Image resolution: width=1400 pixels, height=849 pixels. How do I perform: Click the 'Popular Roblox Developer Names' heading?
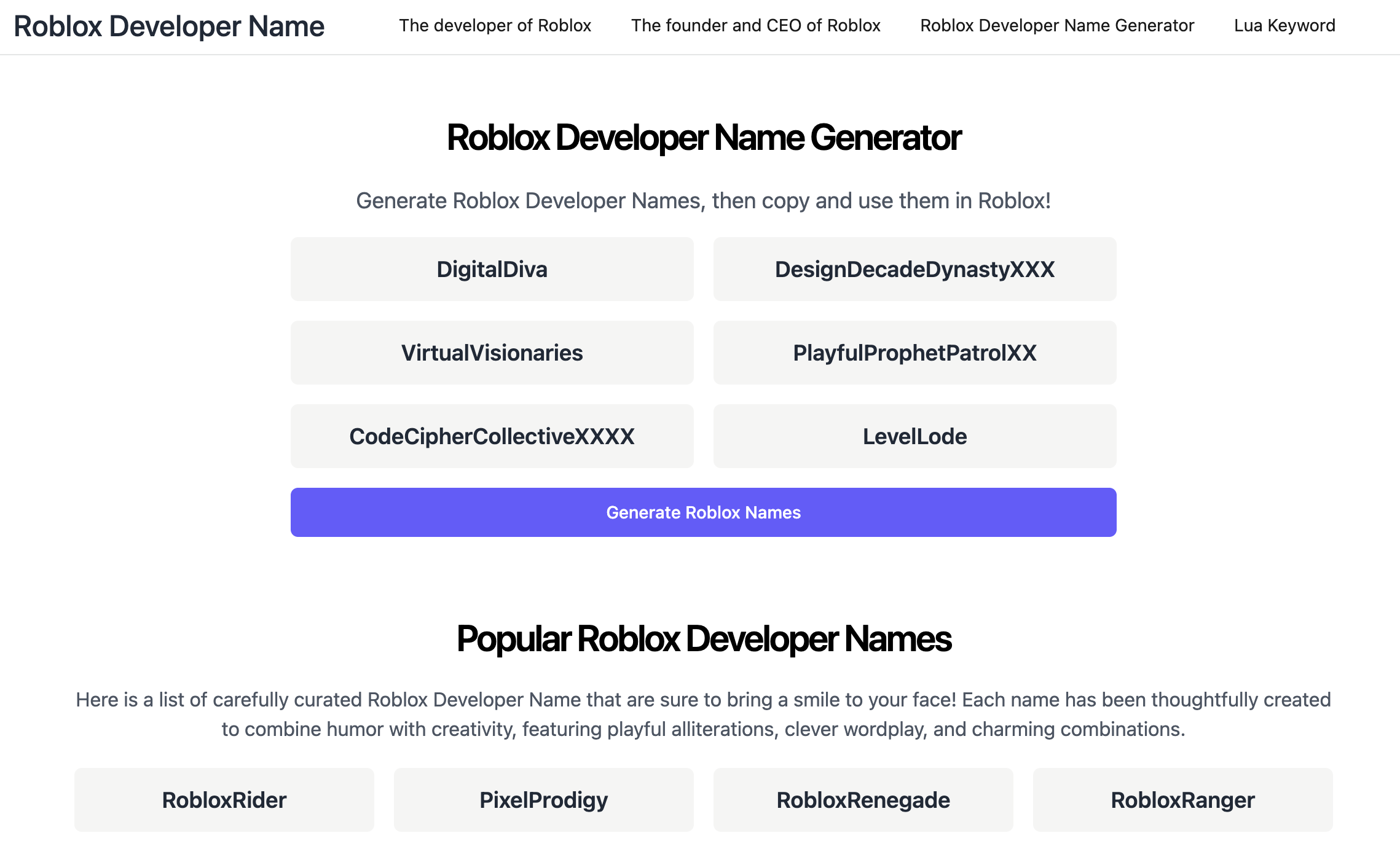point(704,639)
